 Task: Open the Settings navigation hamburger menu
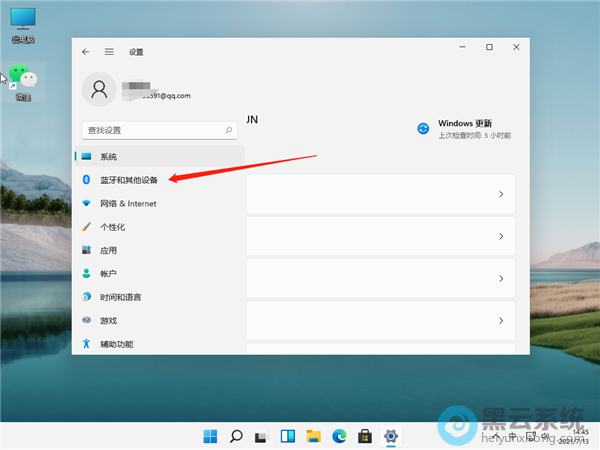[x=109, y=51]
